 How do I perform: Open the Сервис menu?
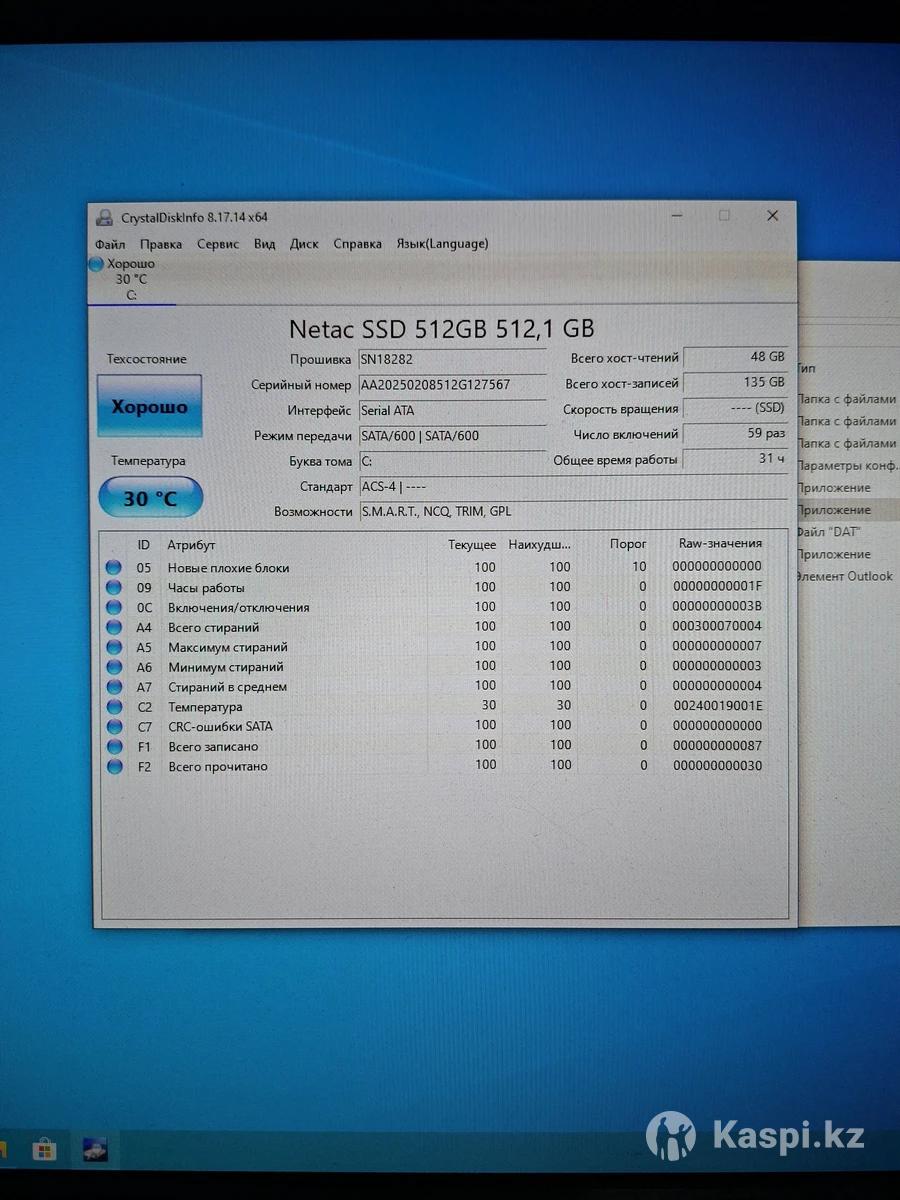point(218,244)
